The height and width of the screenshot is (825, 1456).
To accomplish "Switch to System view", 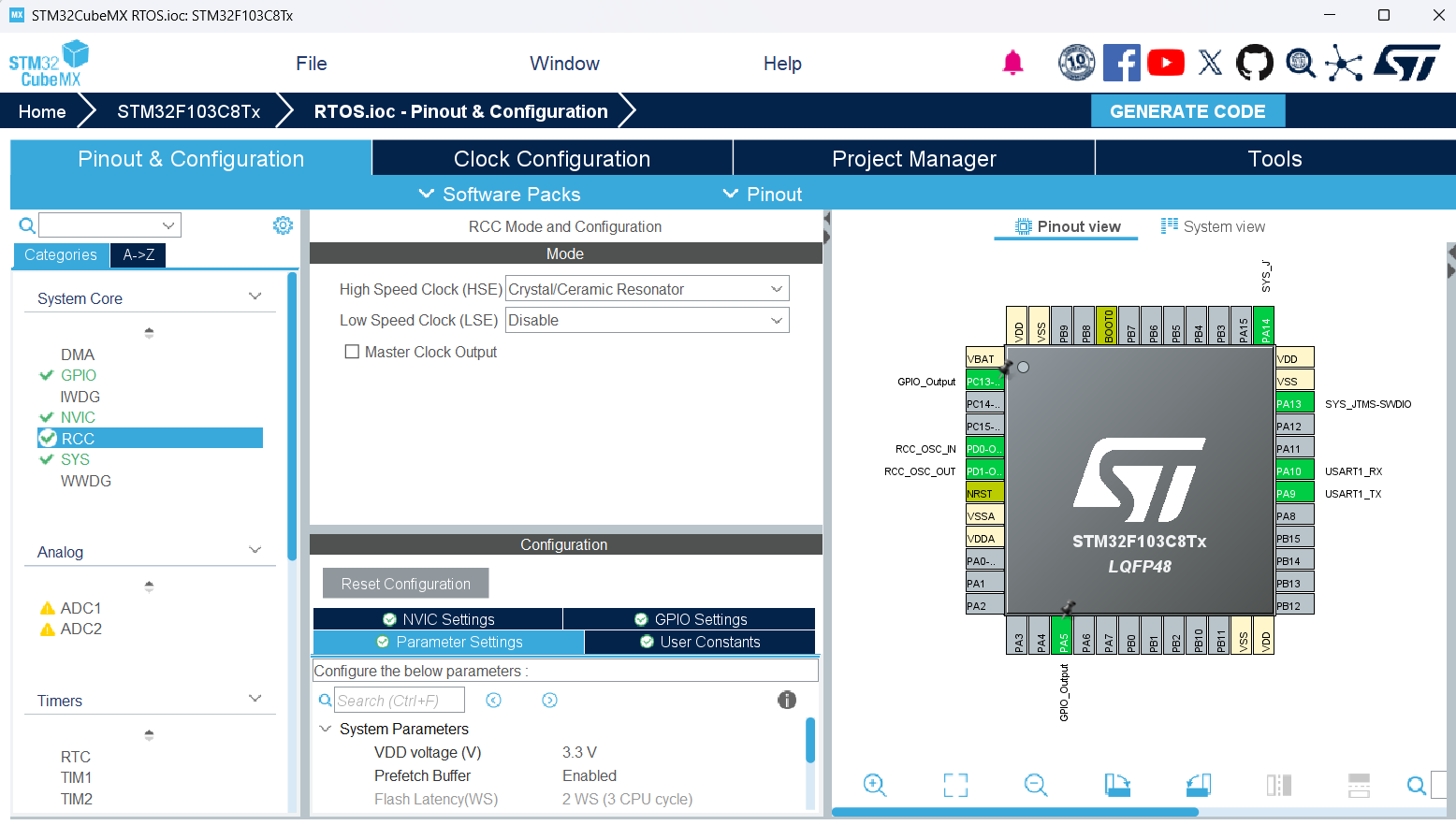I will click(x=1213, y=226).
